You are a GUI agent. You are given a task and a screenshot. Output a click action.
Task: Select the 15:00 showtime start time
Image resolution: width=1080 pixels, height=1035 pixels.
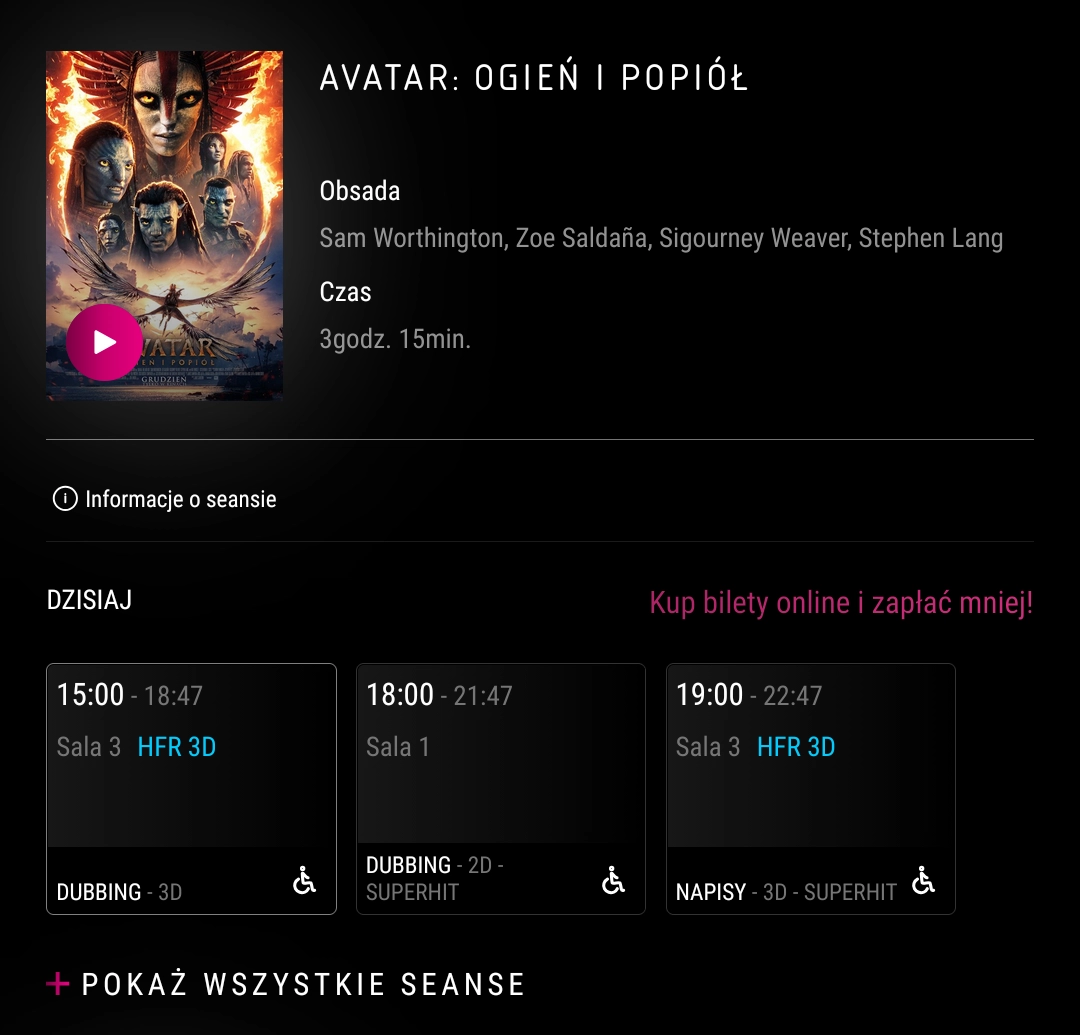point(90,695)
